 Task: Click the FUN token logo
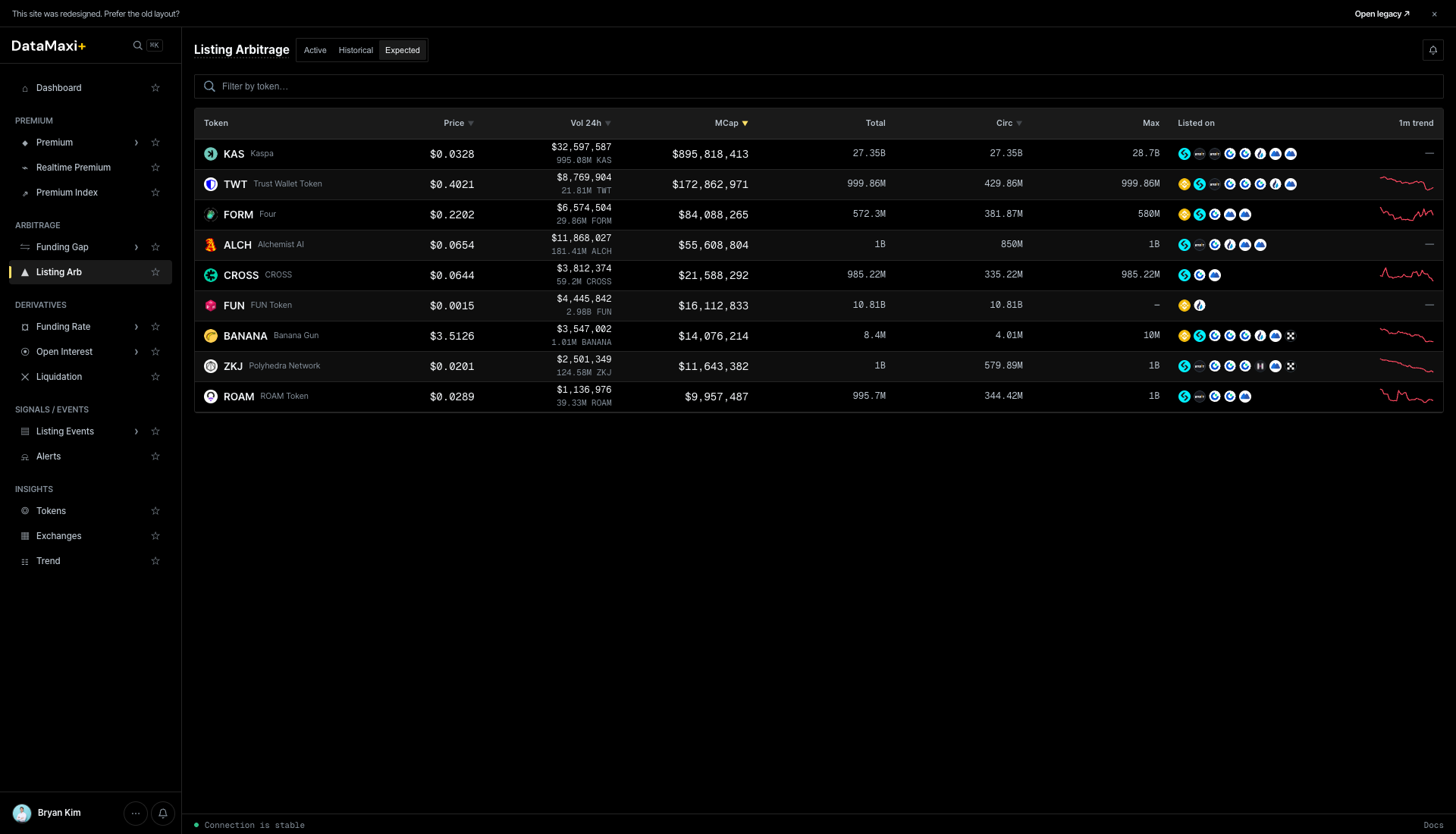click(x=211, y=306)
